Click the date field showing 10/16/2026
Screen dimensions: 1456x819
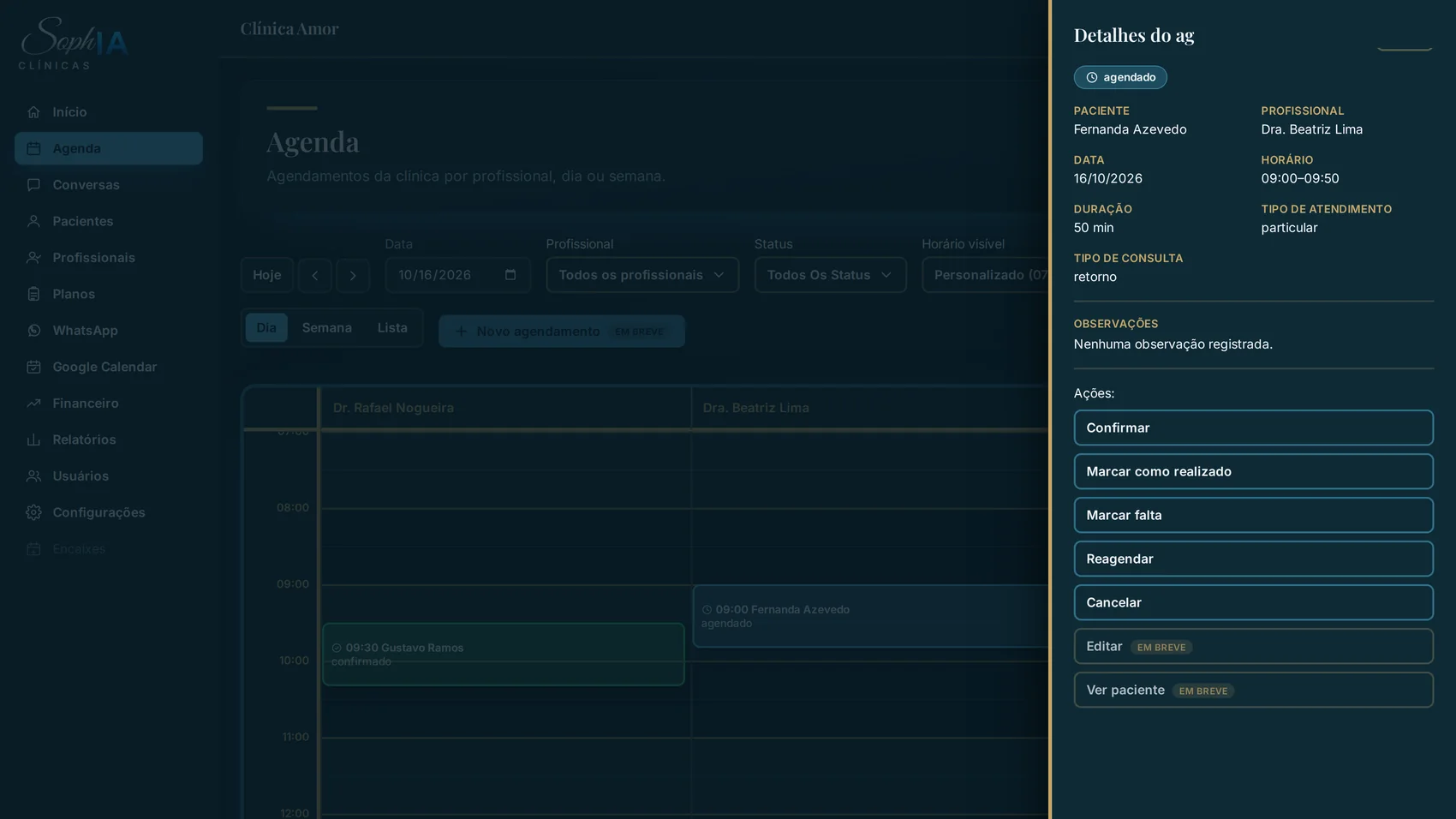click(457, 275)
